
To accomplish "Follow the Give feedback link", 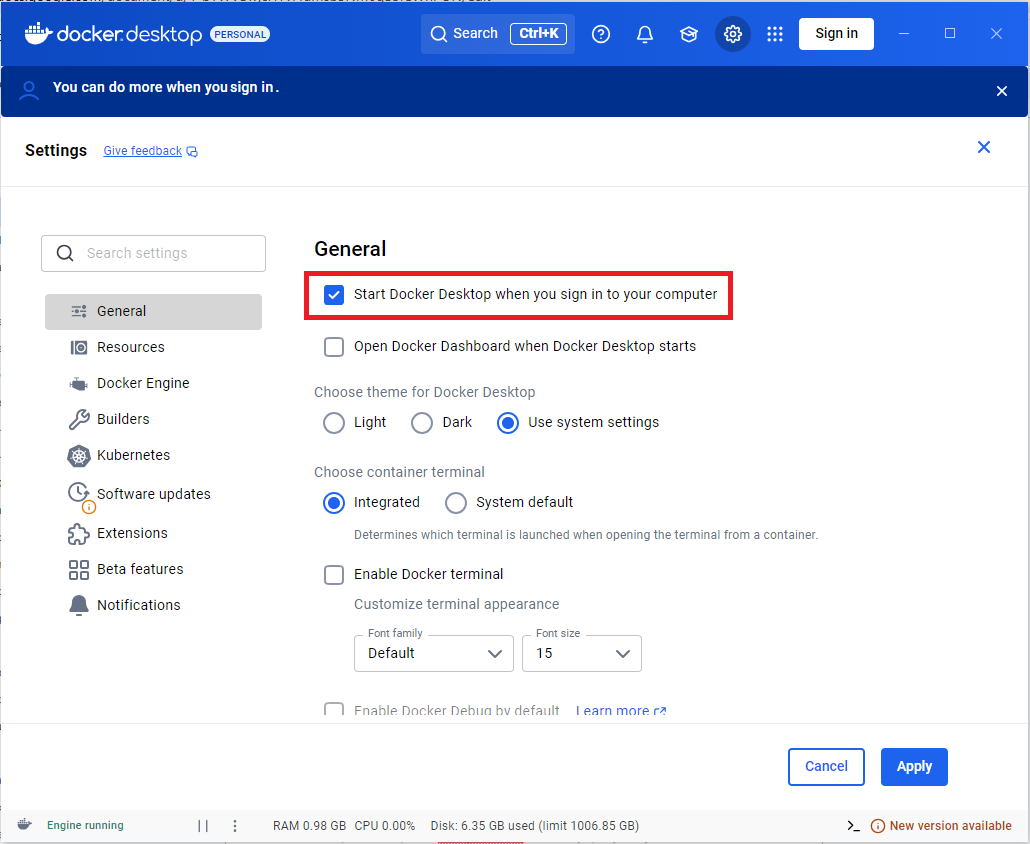I will coord(143,151).
